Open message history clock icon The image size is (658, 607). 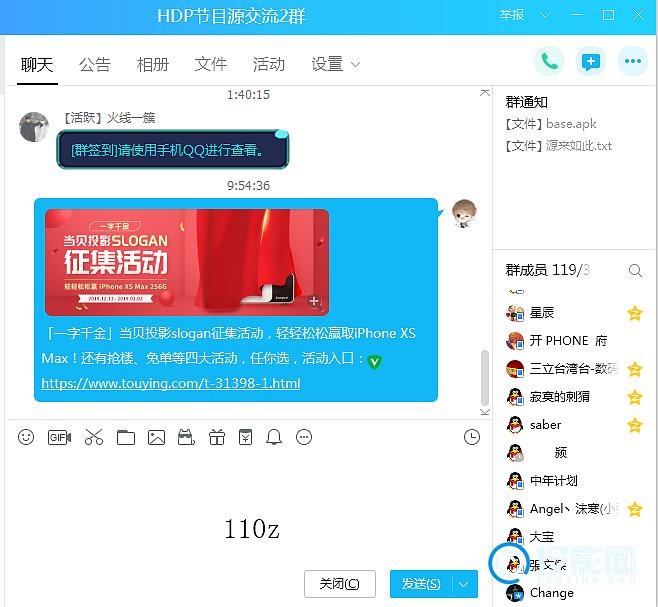point(472,437)
